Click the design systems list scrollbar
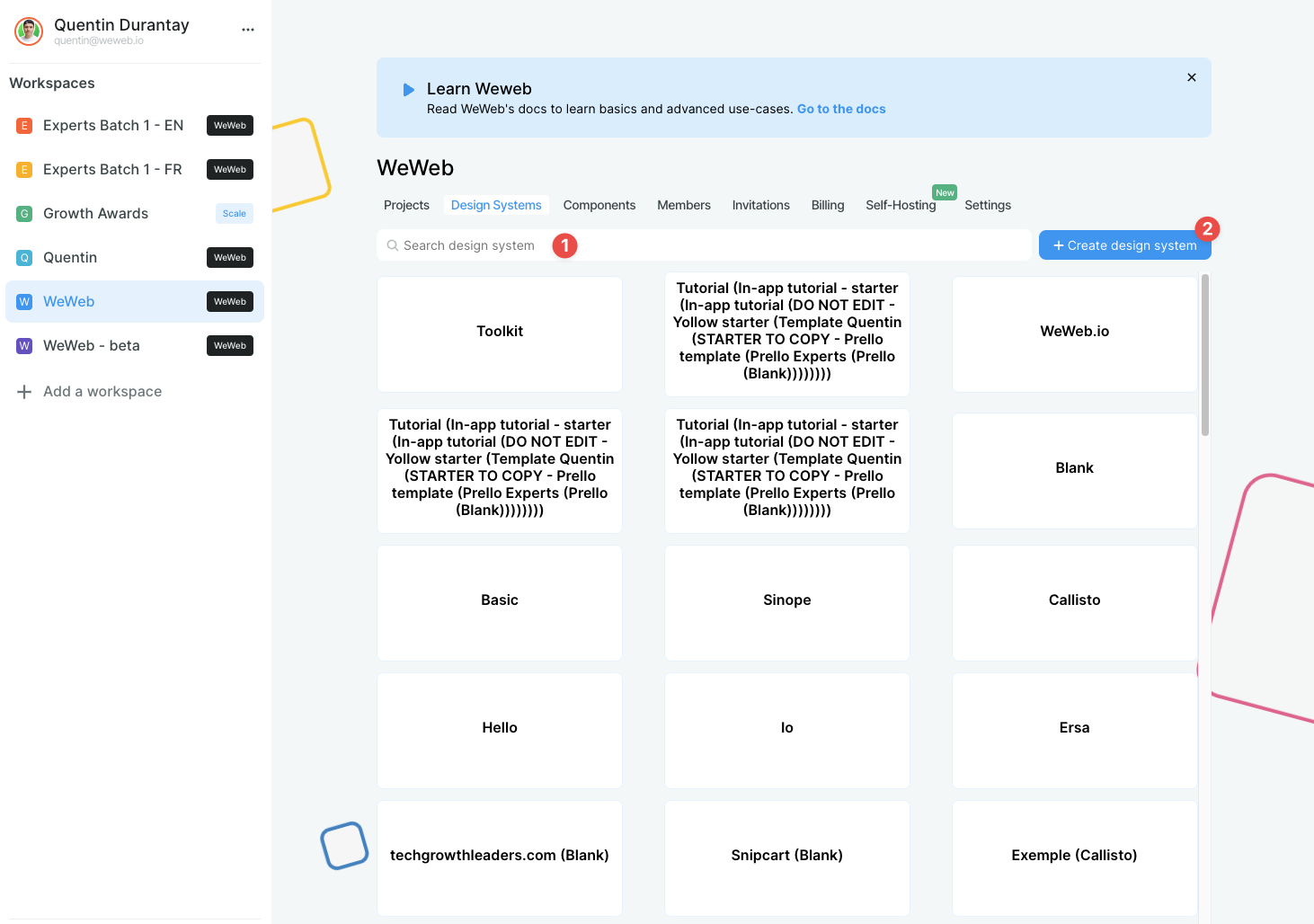This screenshot has width=1314, height=924. (x=1205, y=355)
